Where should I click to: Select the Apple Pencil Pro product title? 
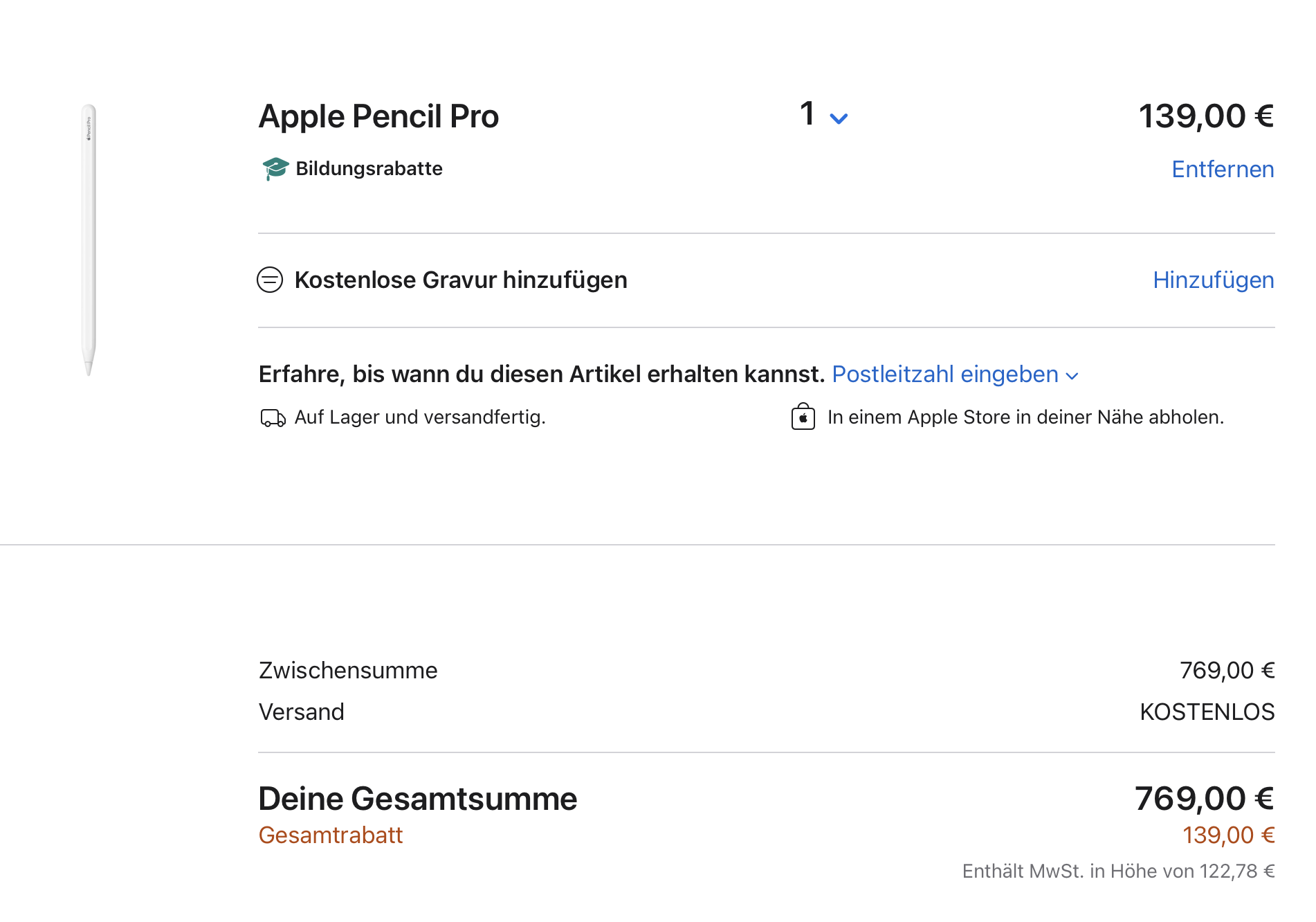[x=378, y=116]
